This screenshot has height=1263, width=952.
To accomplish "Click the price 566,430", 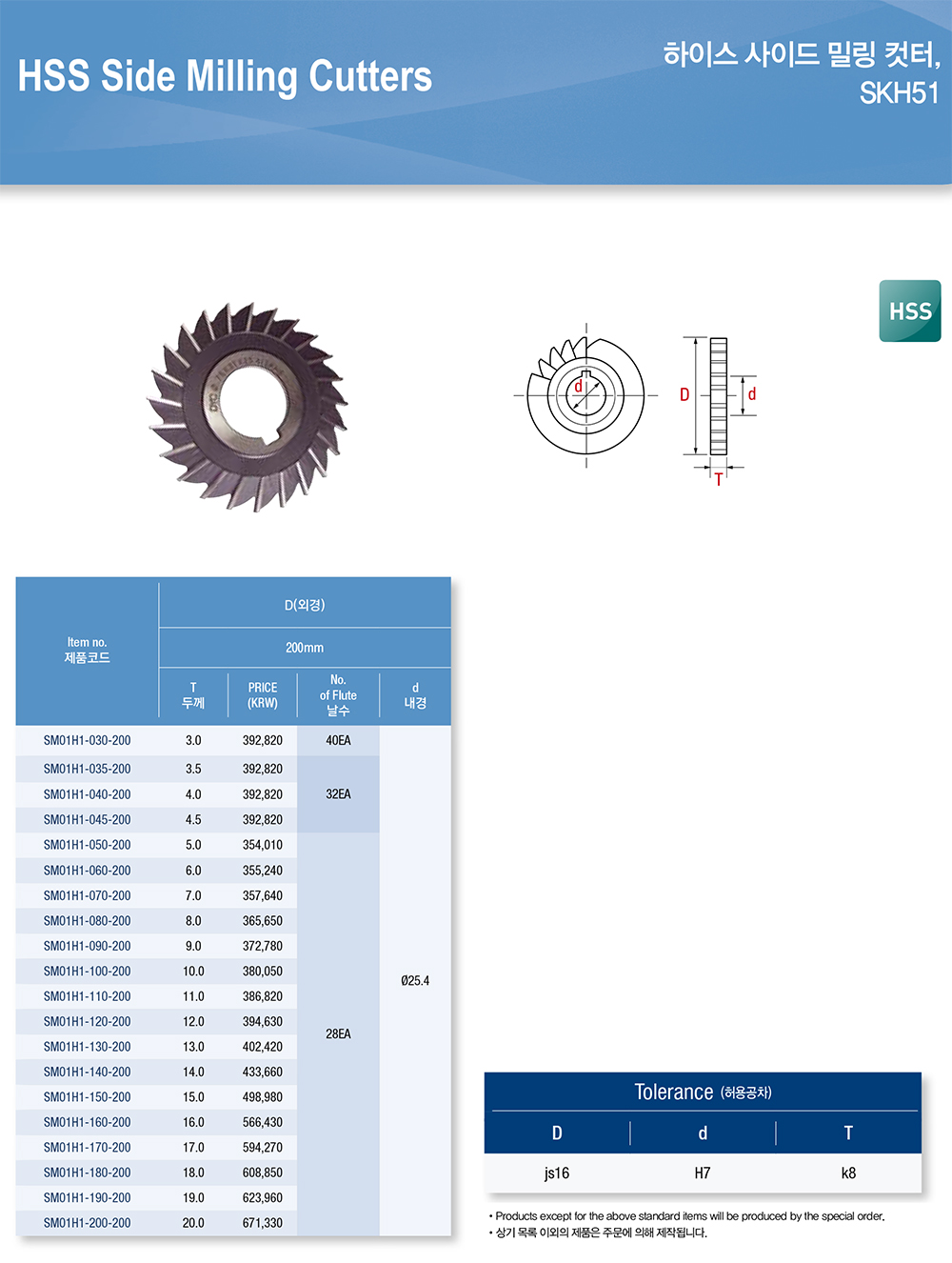I will (263, 1122).
